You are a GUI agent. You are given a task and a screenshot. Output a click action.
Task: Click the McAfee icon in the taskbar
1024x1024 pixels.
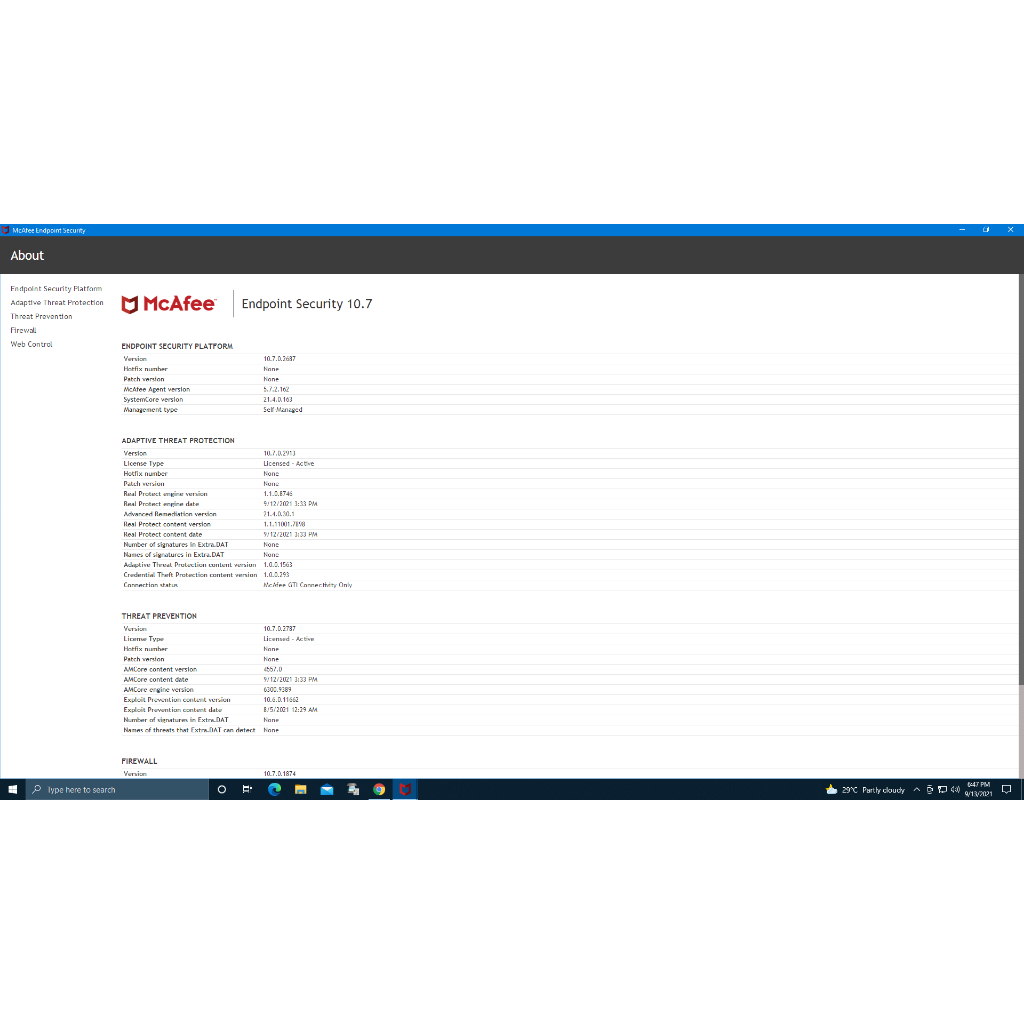(x=405, y=789)
